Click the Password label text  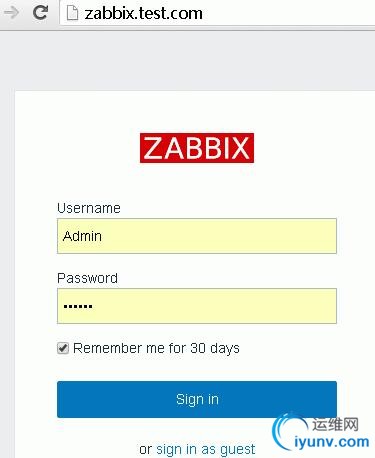point(87,278)
